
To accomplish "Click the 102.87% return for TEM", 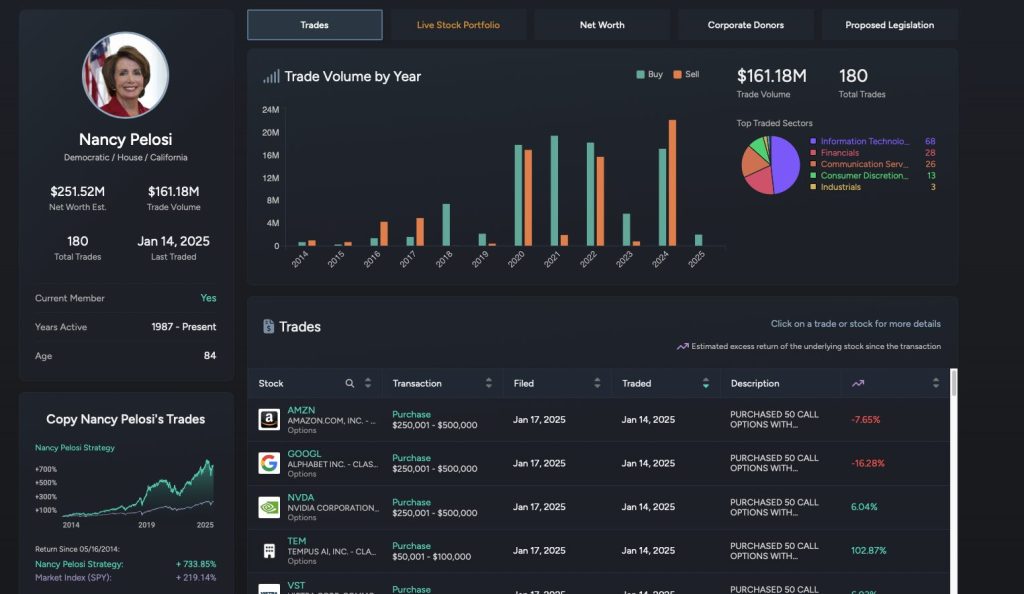I will coord(869,551).
